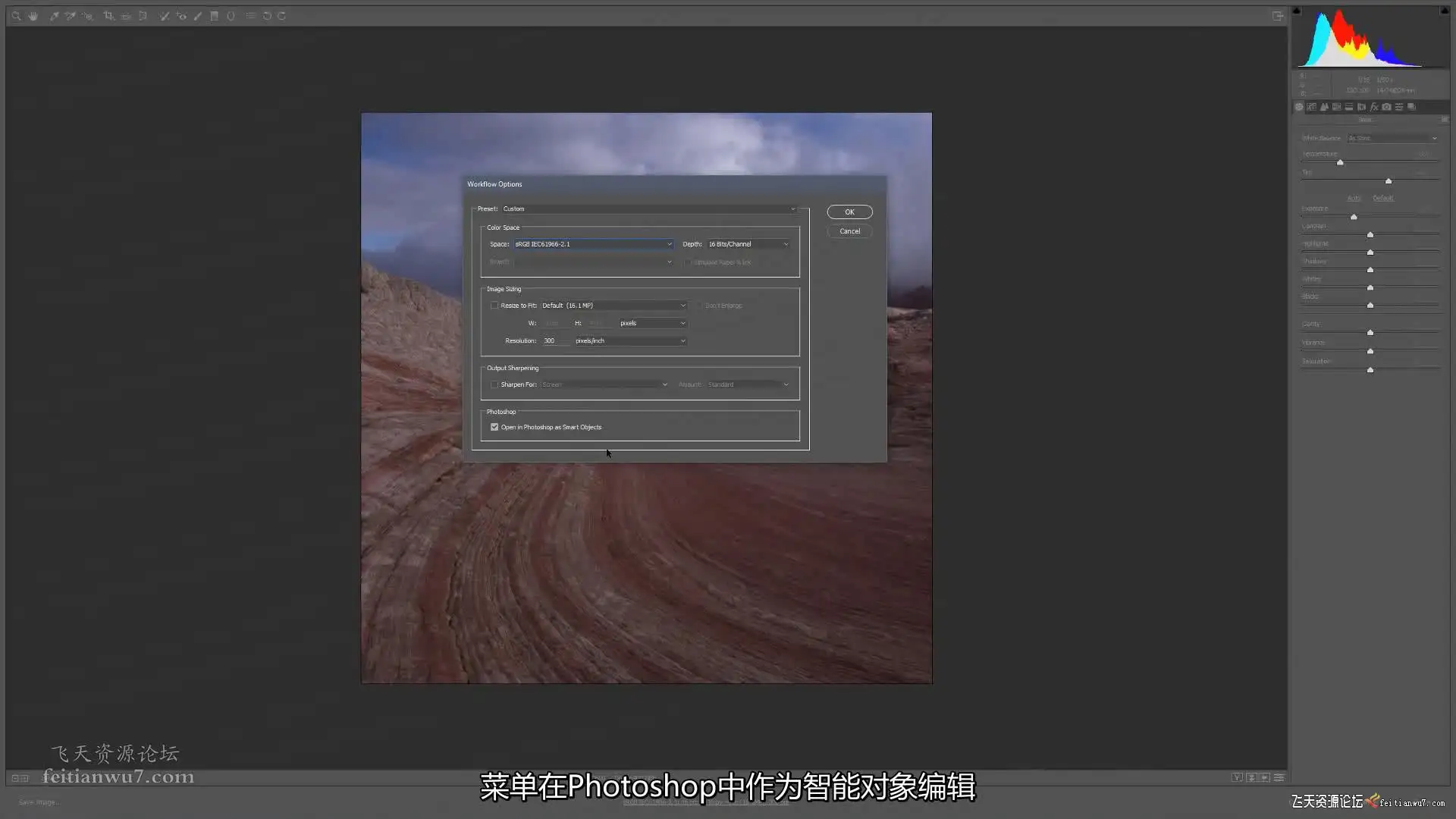Screen dimensions: 1456x819
Task: Open the Depth 16 Bits/Channel dropdown
Action: pyautogui.click(x=748, y=244)
